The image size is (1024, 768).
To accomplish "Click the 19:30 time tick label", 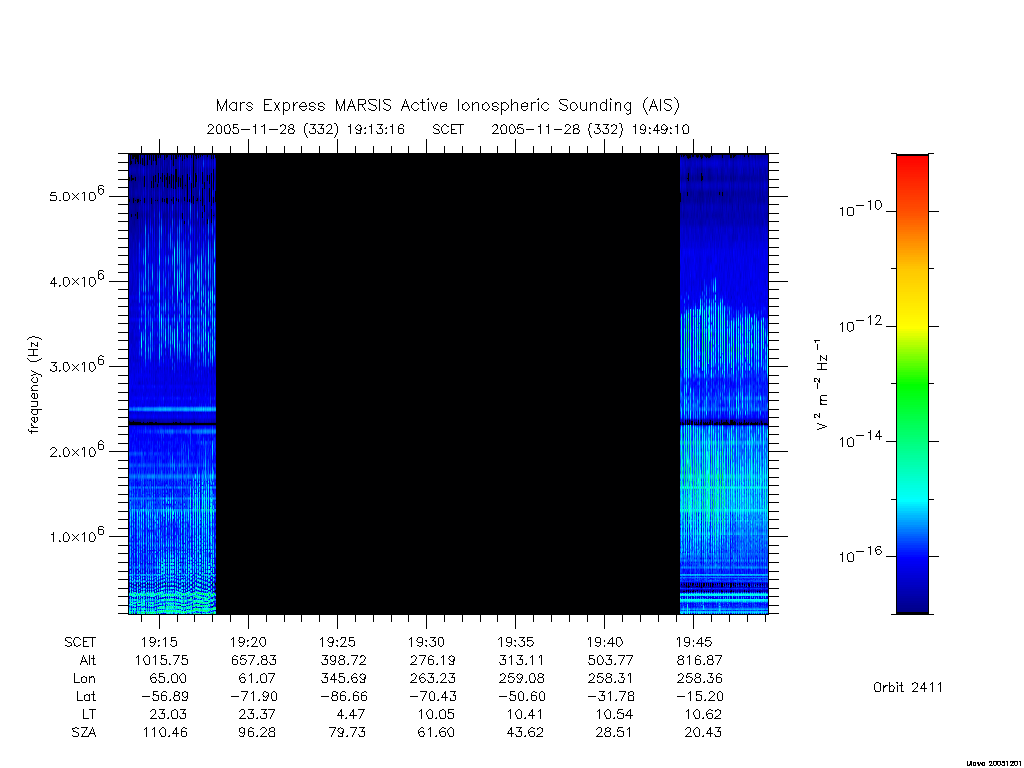I will click(426, 642).
